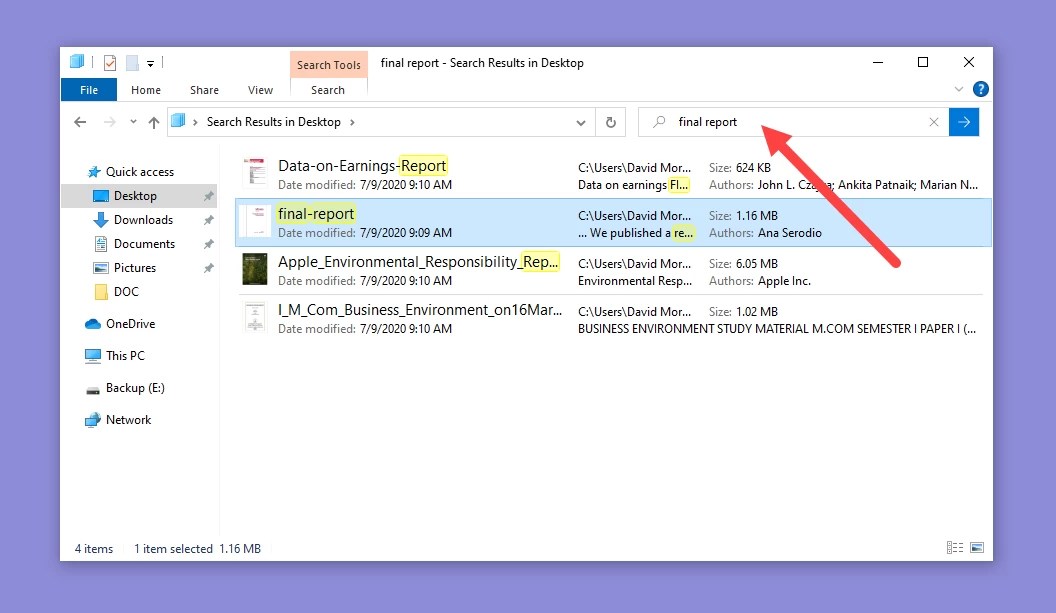Start the search with the blue arrow icon
The image size is (1056, 613).
963,122
